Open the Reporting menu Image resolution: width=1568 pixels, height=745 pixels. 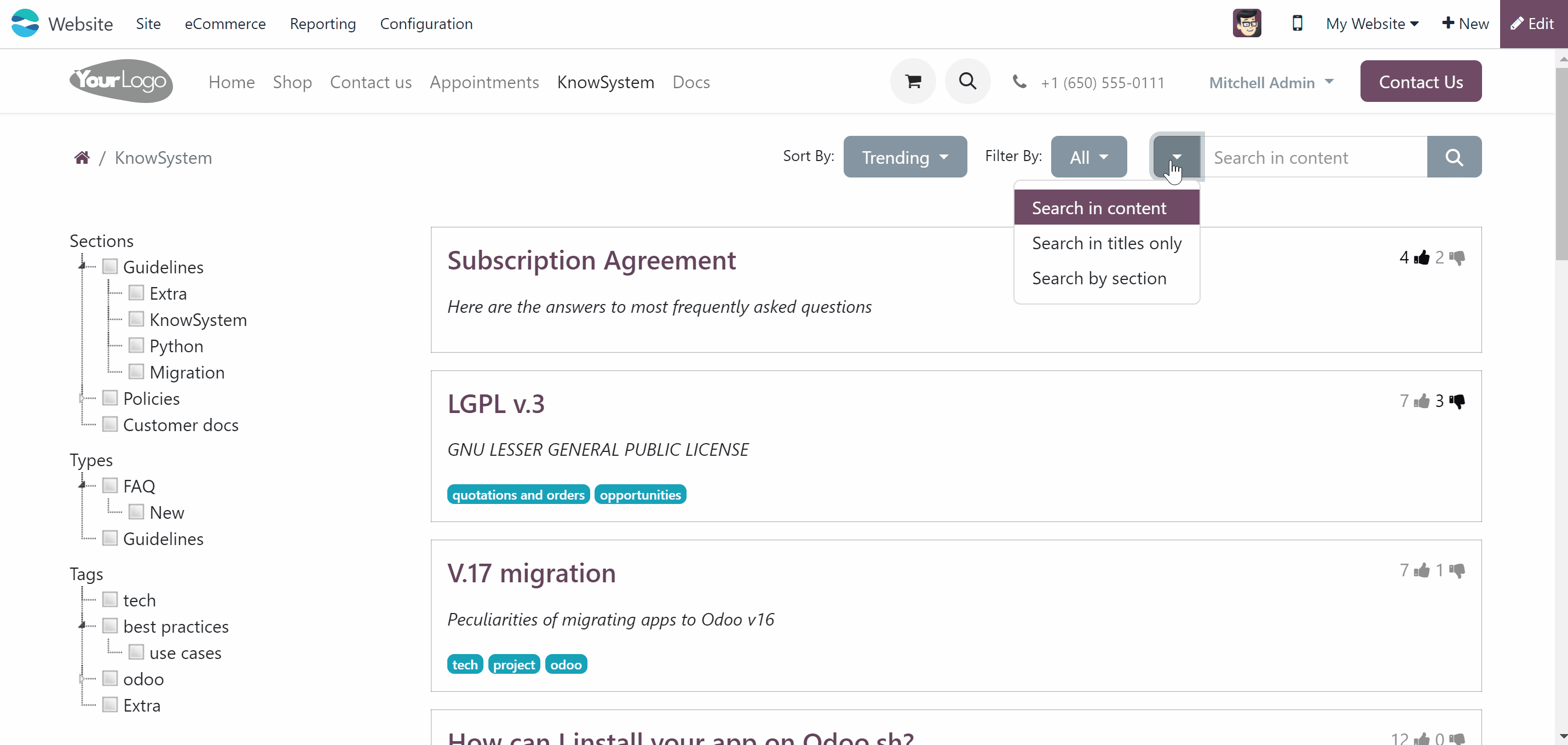pyautogui.click(x=322, y=24)
